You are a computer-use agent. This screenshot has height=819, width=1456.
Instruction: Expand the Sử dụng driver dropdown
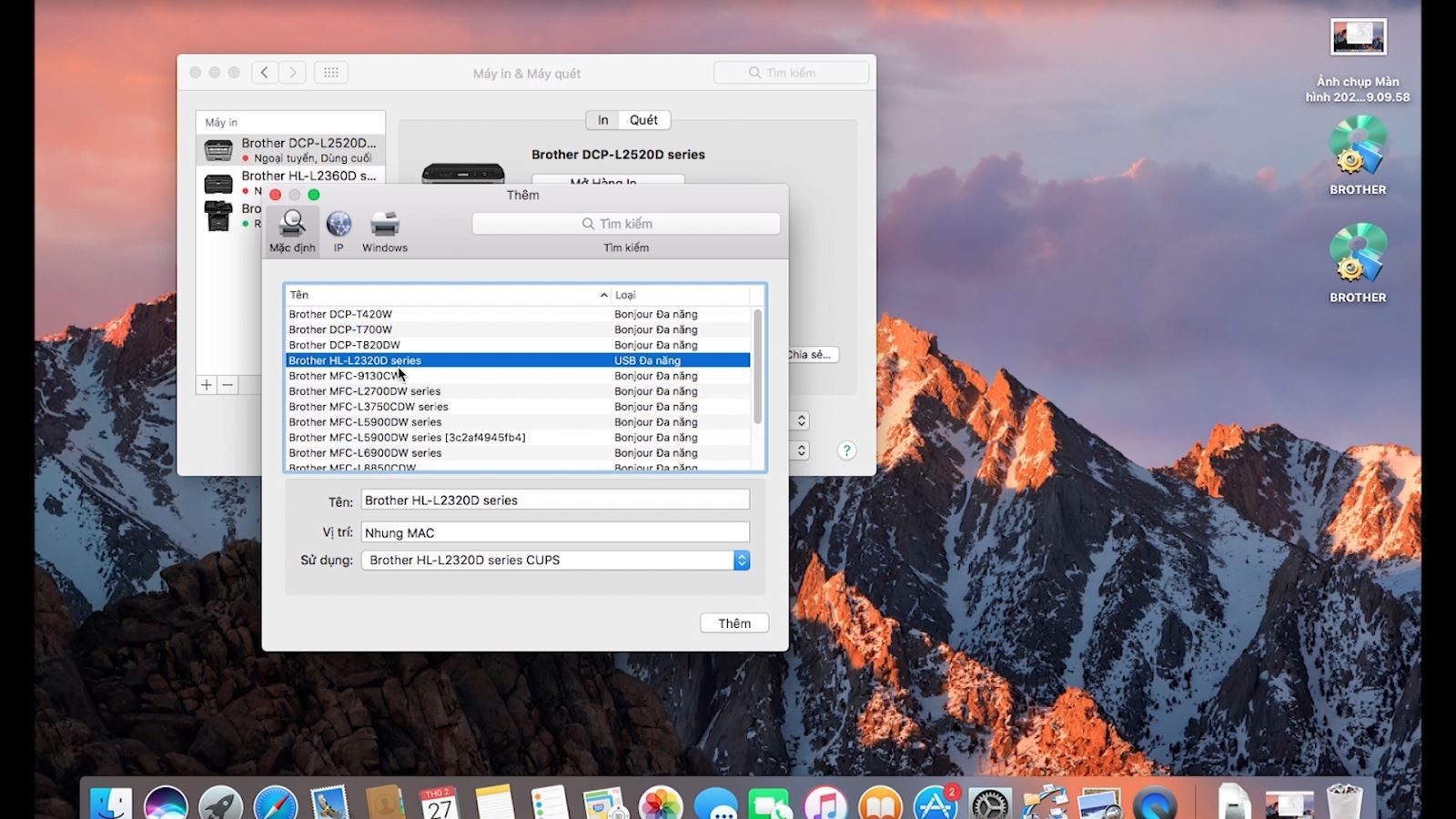click(x=741, y=561)
